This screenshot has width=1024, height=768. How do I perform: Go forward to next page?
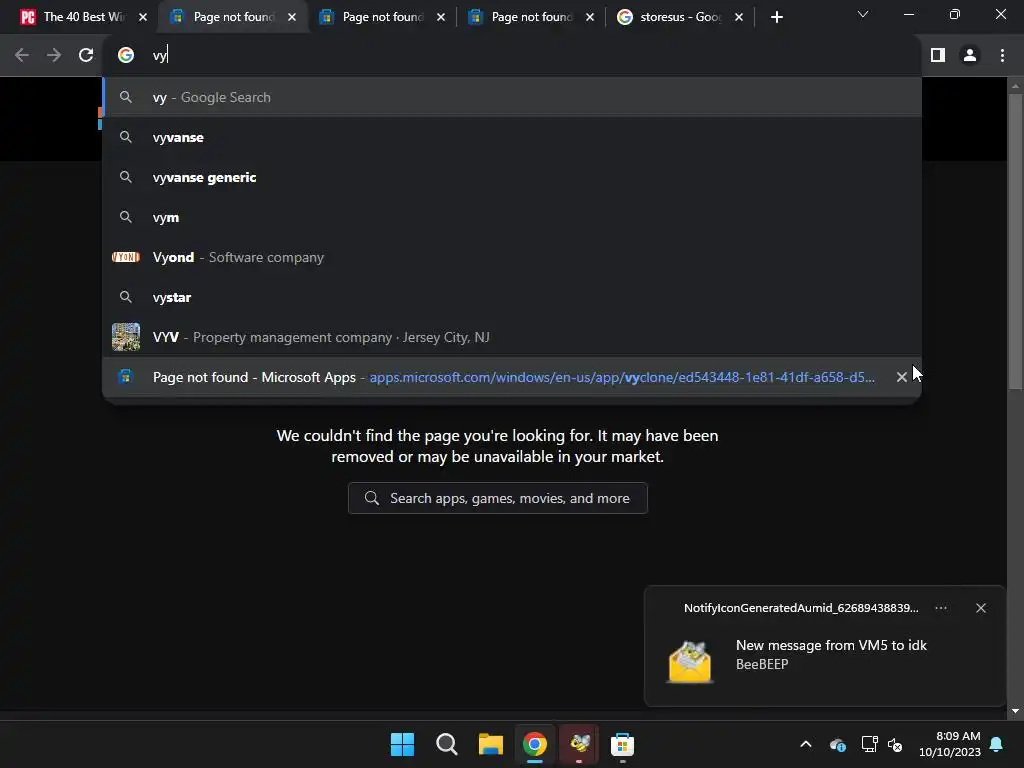pos(54,56)
